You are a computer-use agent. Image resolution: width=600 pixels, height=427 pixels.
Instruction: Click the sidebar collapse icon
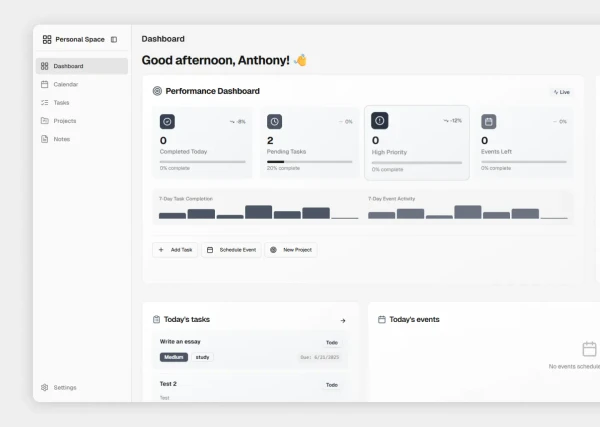(x=114, y=39)
